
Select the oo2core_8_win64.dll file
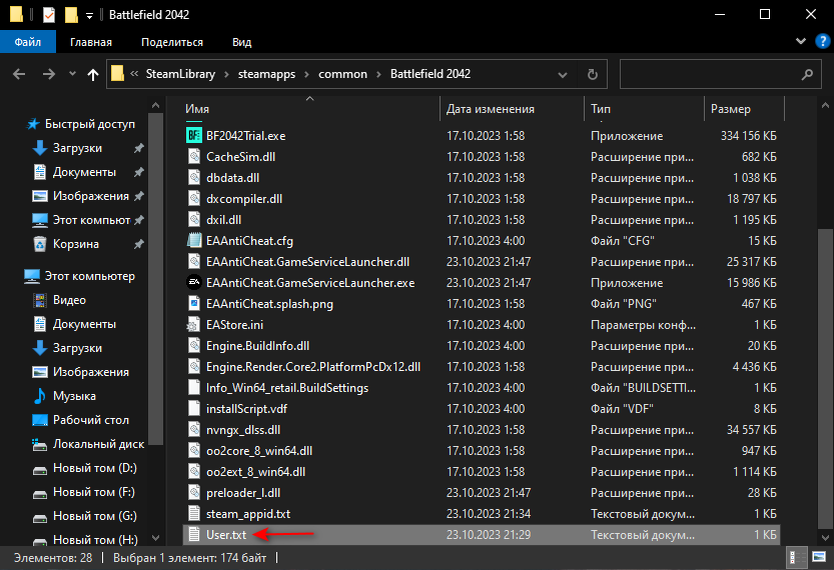tap(481, 451)
